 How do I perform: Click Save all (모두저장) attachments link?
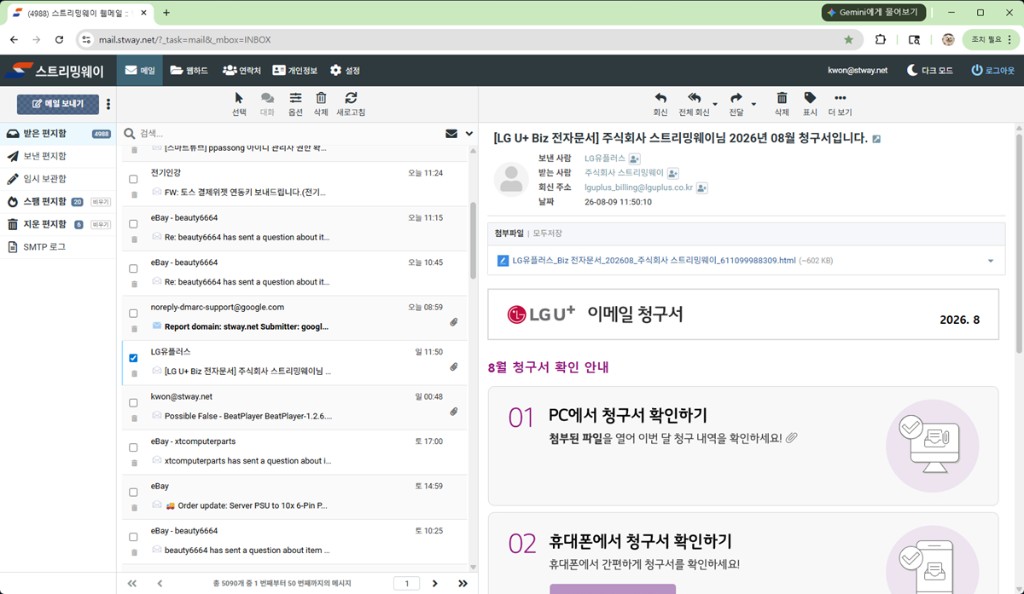click(547, 233)
